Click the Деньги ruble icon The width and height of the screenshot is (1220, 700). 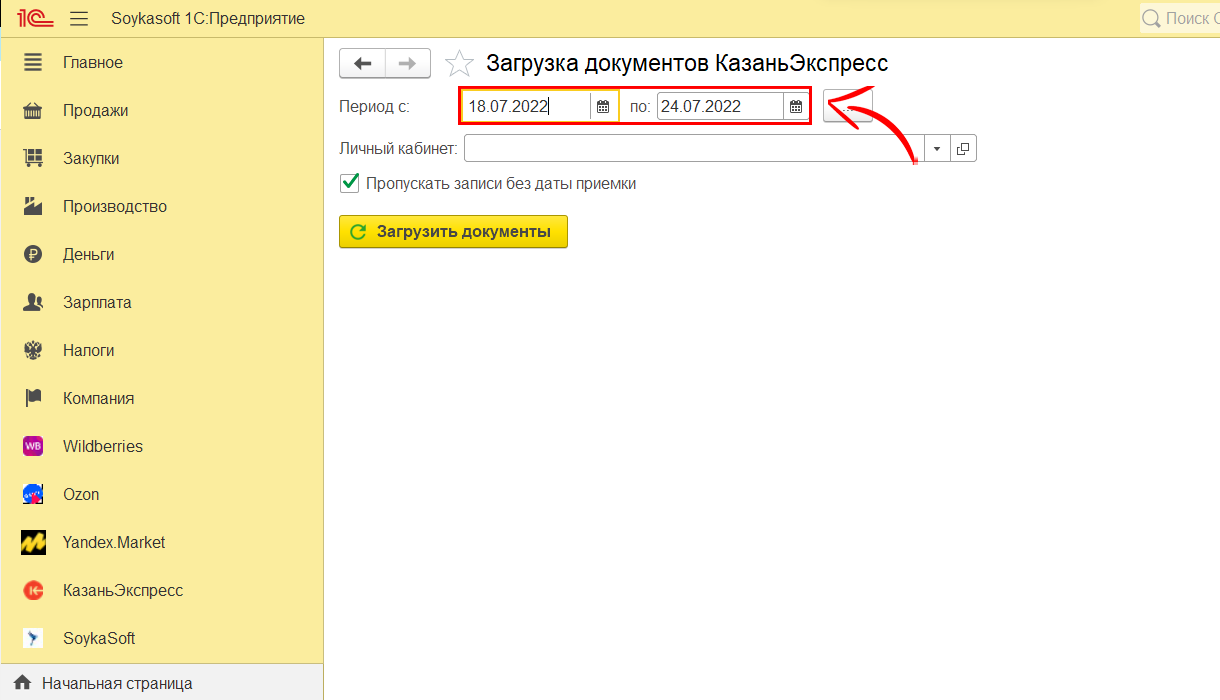(x=33, y=255)
